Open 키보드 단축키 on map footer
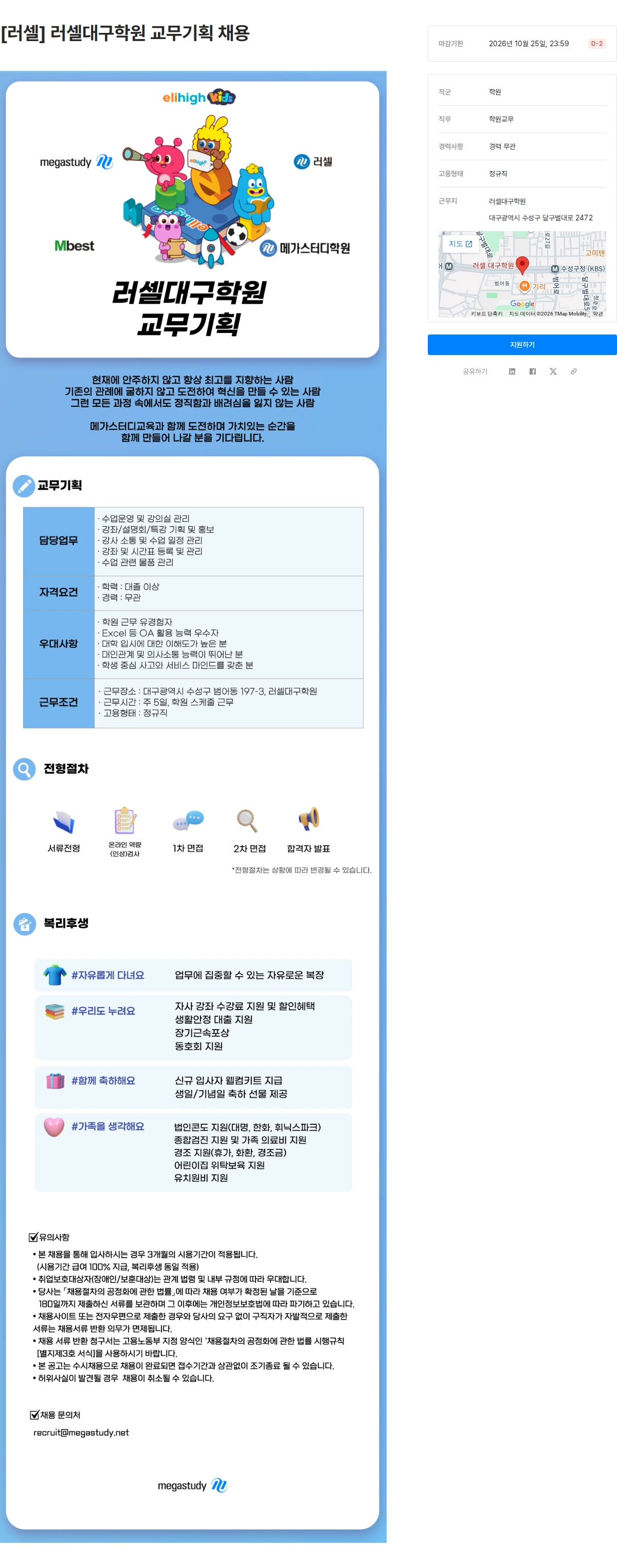The width and height of the screenshot is (617, 1568). click(x=486, y=313)
